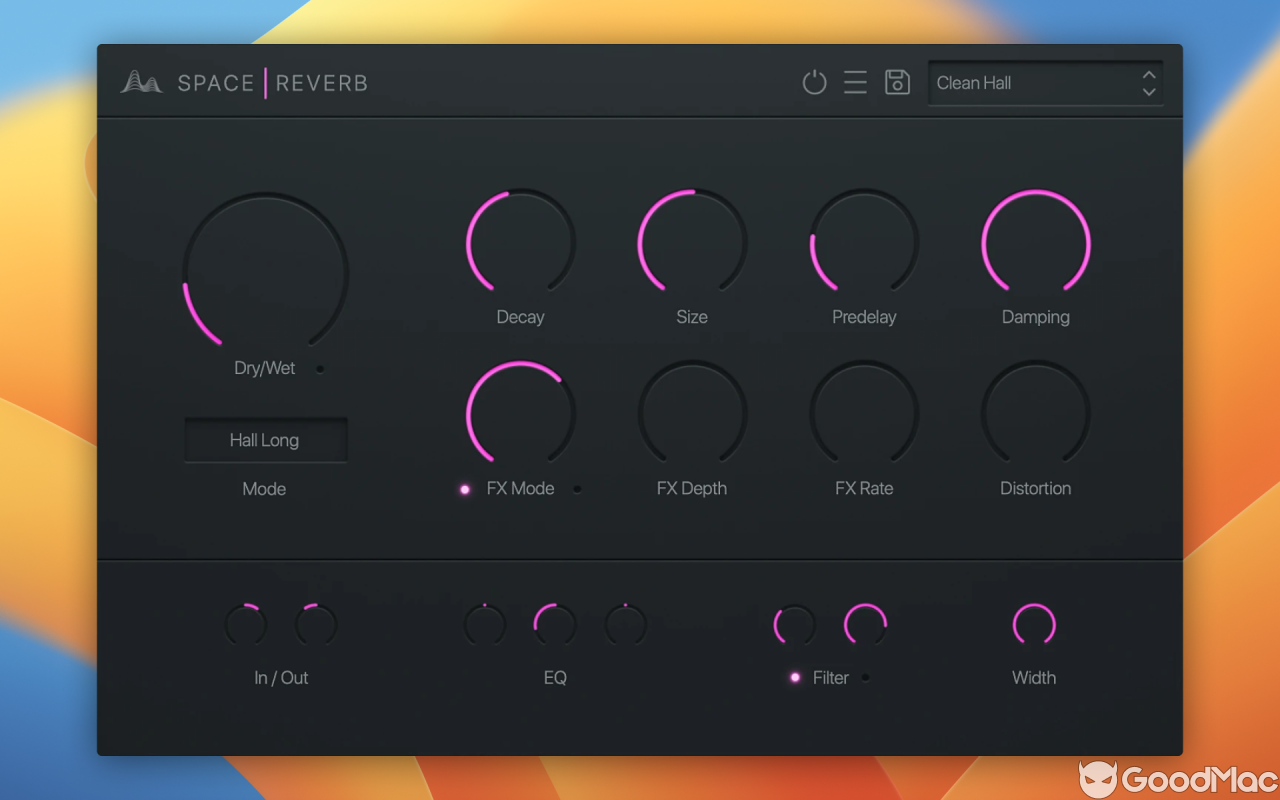
Task: Click the SPACE title text in the header
Action: point(214,84)
